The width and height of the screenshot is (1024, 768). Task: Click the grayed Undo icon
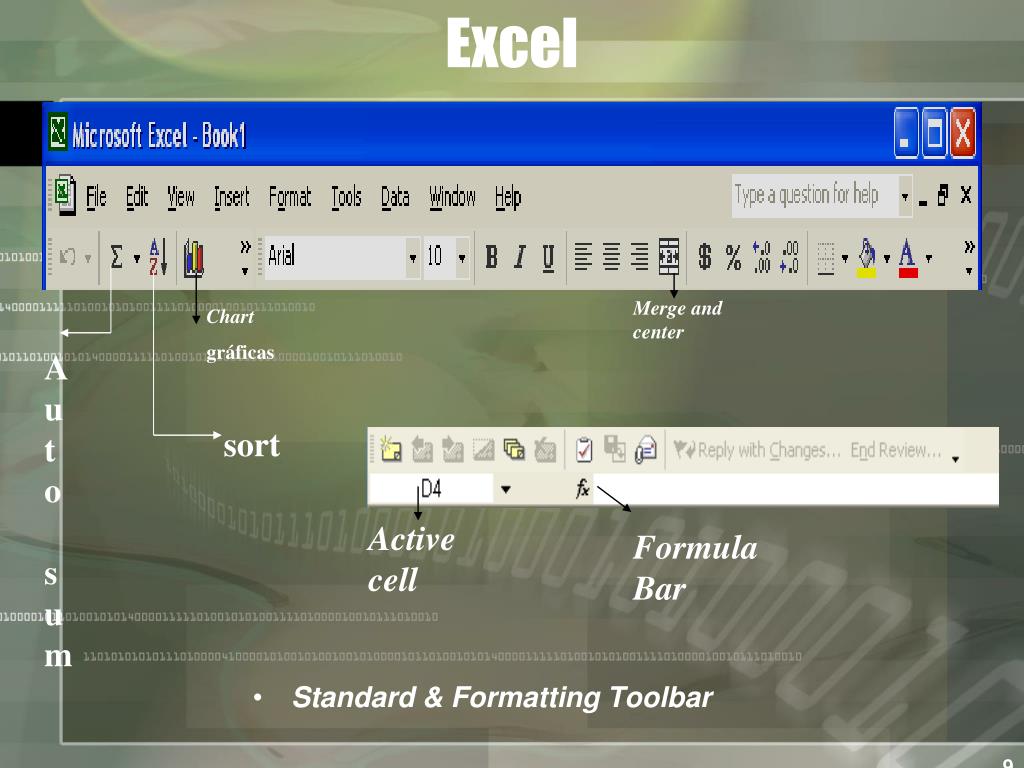[67, 257]
